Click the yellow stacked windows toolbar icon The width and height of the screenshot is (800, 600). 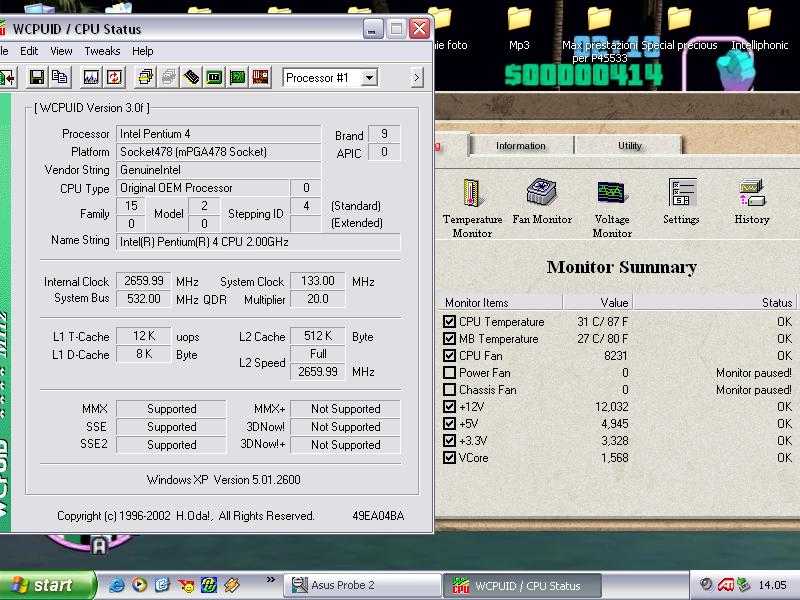pos(145,78)
